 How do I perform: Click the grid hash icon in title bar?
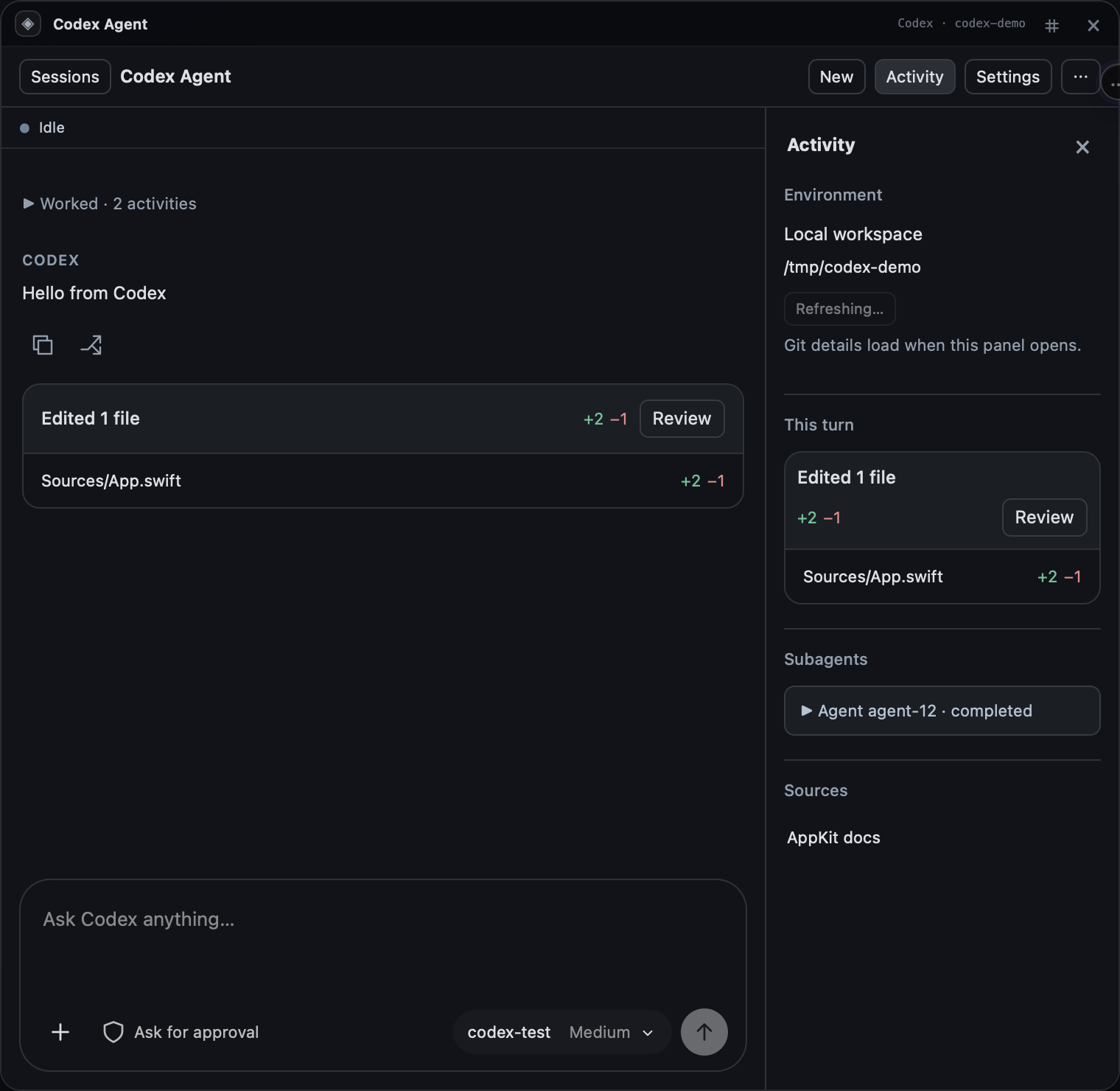1052,26
